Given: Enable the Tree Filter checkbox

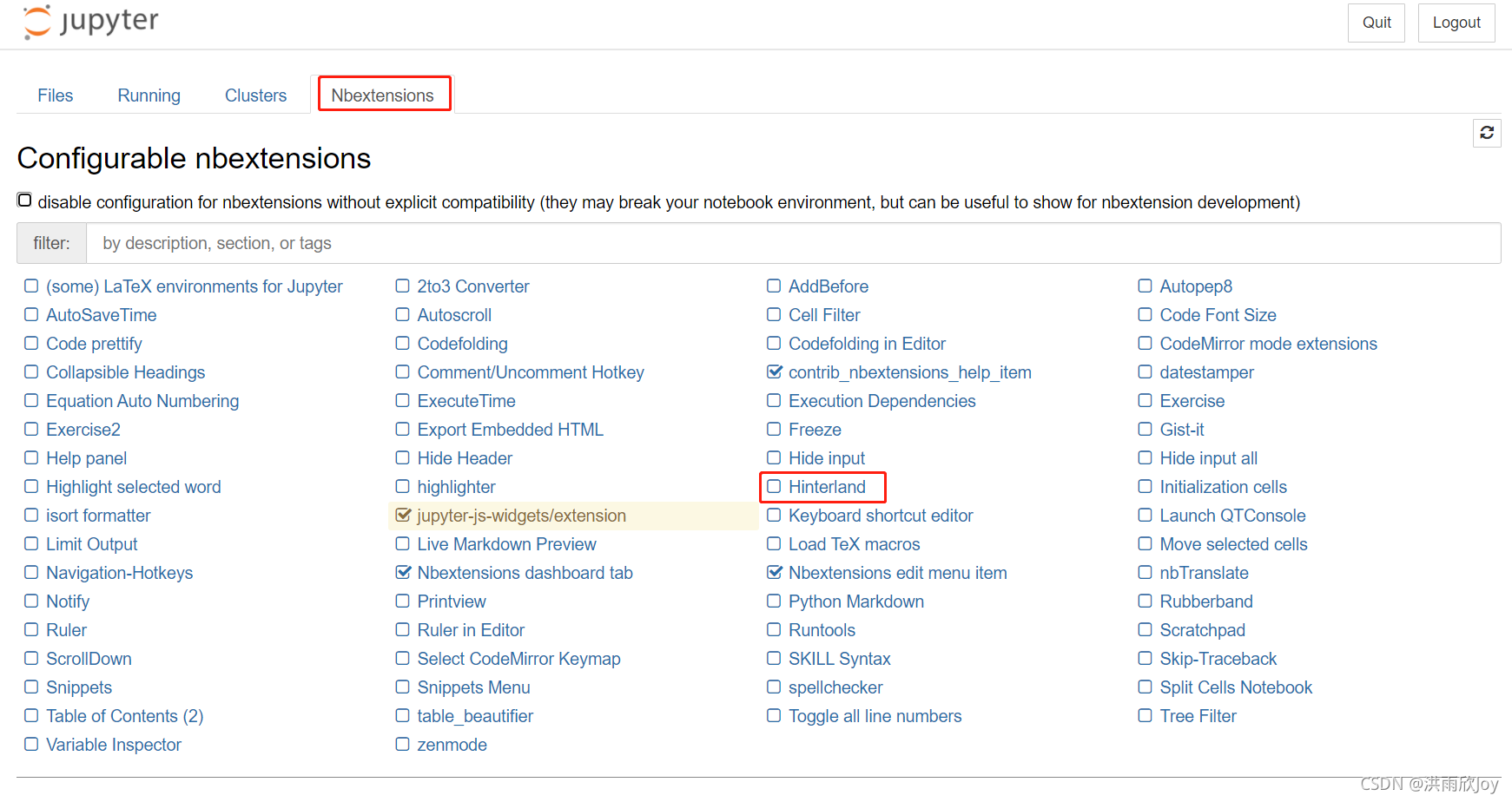Looking at the screenshot, I should coord(1146,715).
